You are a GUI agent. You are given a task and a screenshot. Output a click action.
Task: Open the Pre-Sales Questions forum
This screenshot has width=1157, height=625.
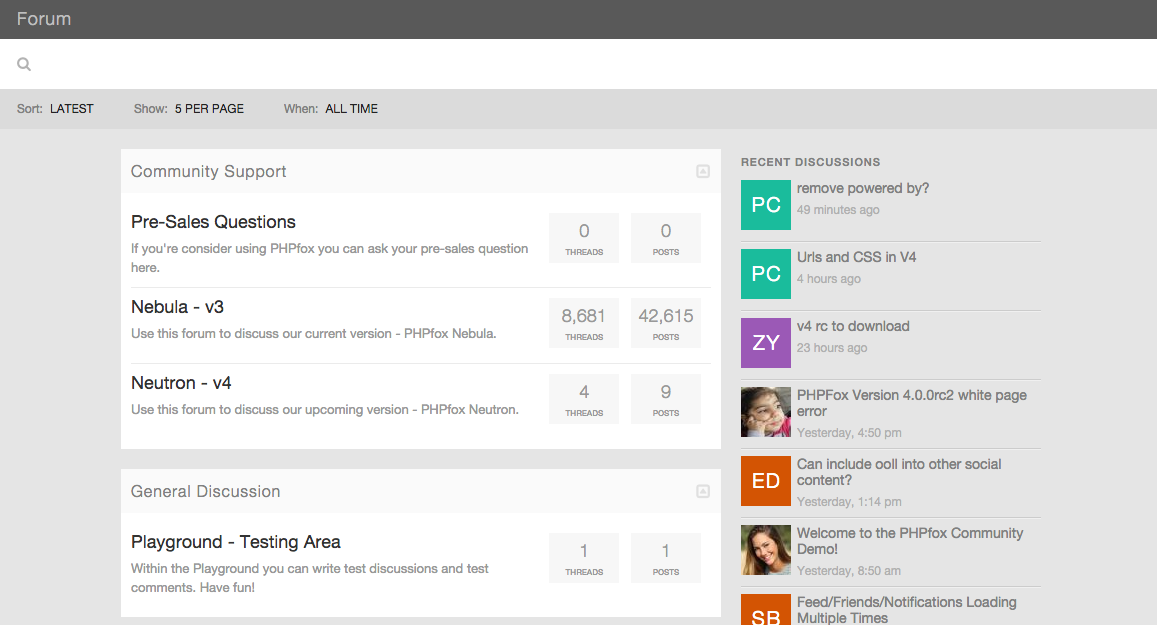coord(213,222)
